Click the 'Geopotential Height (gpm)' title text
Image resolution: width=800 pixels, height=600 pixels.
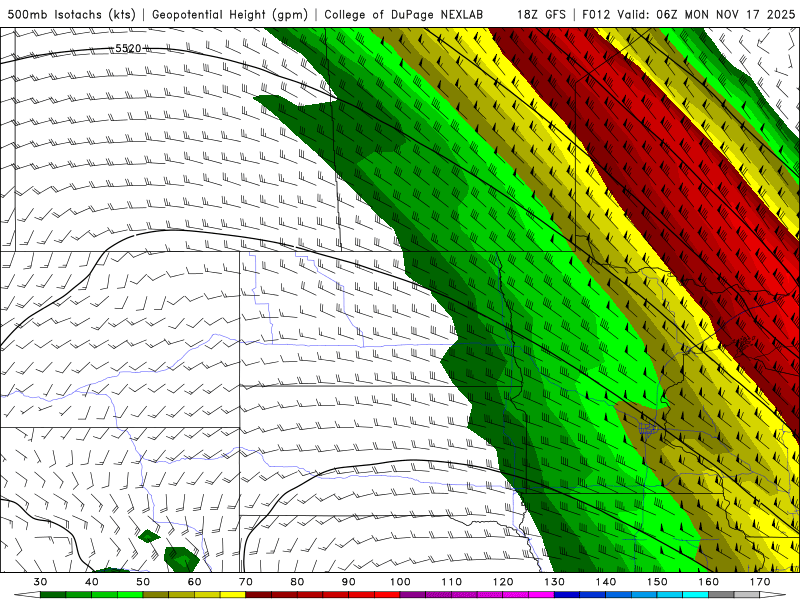coord(230,14)
